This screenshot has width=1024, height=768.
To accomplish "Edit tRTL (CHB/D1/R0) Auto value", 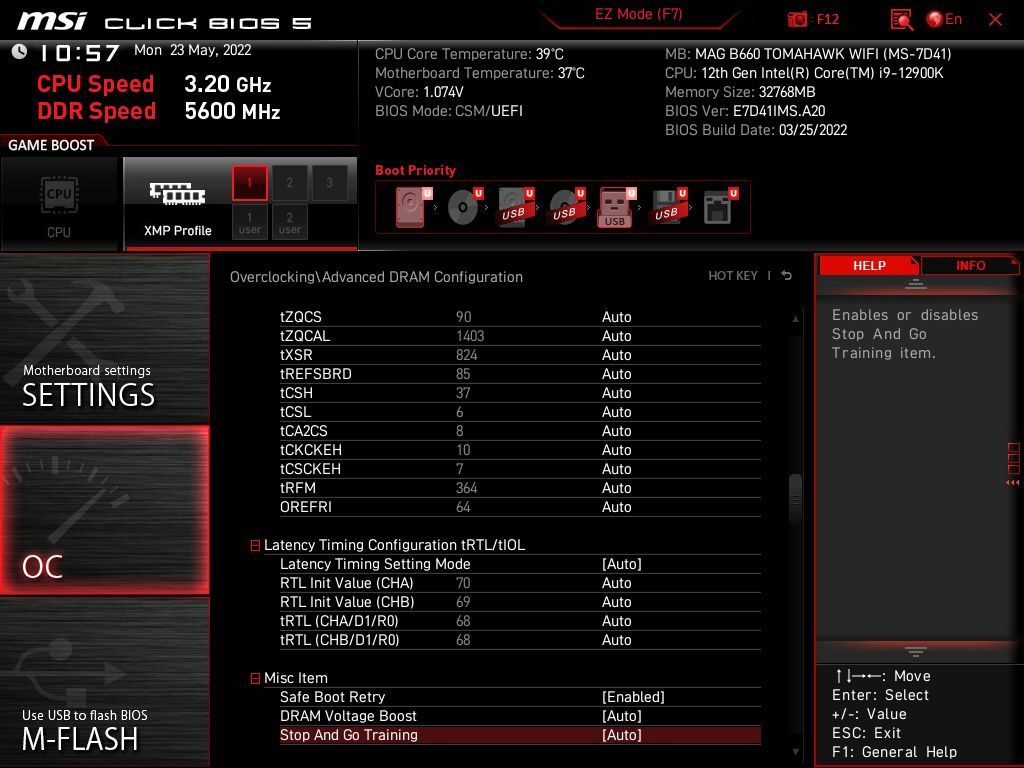I will point(616,640).
